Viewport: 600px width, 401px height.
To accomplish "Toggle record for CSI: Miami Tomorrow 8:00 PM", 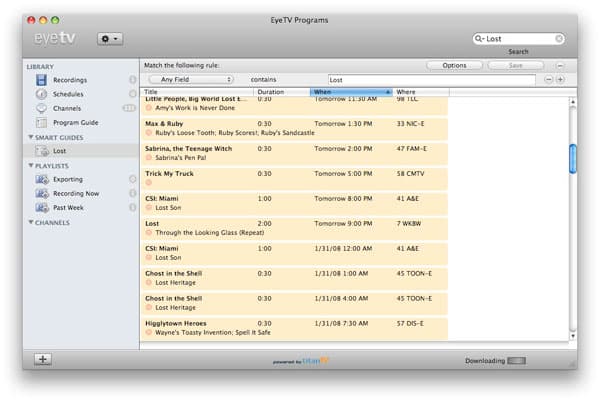I will pos(148,208).
